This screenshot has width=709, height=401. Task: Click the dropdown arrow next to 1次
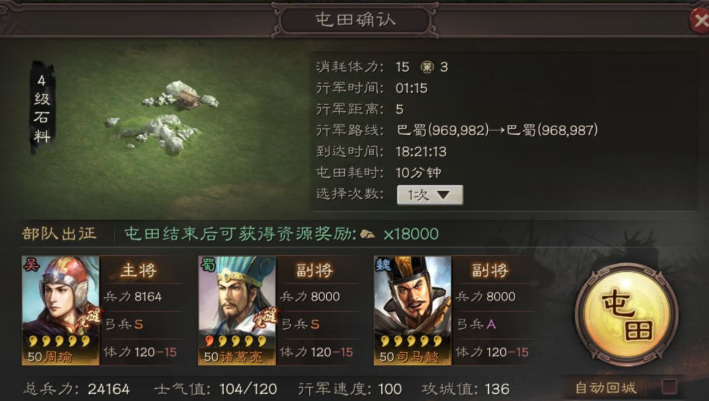pos(443,195)
